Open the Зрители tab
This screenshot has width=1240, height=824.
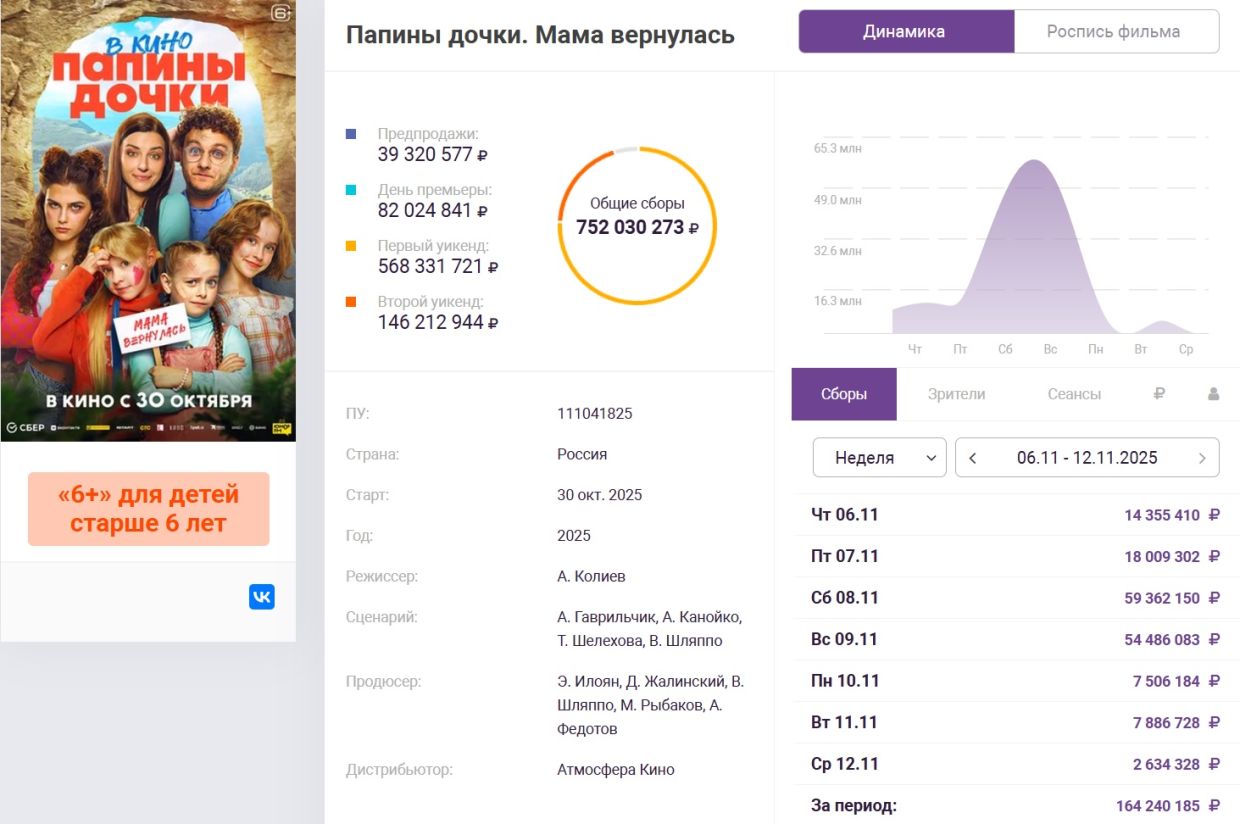pyautogui.click(x=956, y=394)
